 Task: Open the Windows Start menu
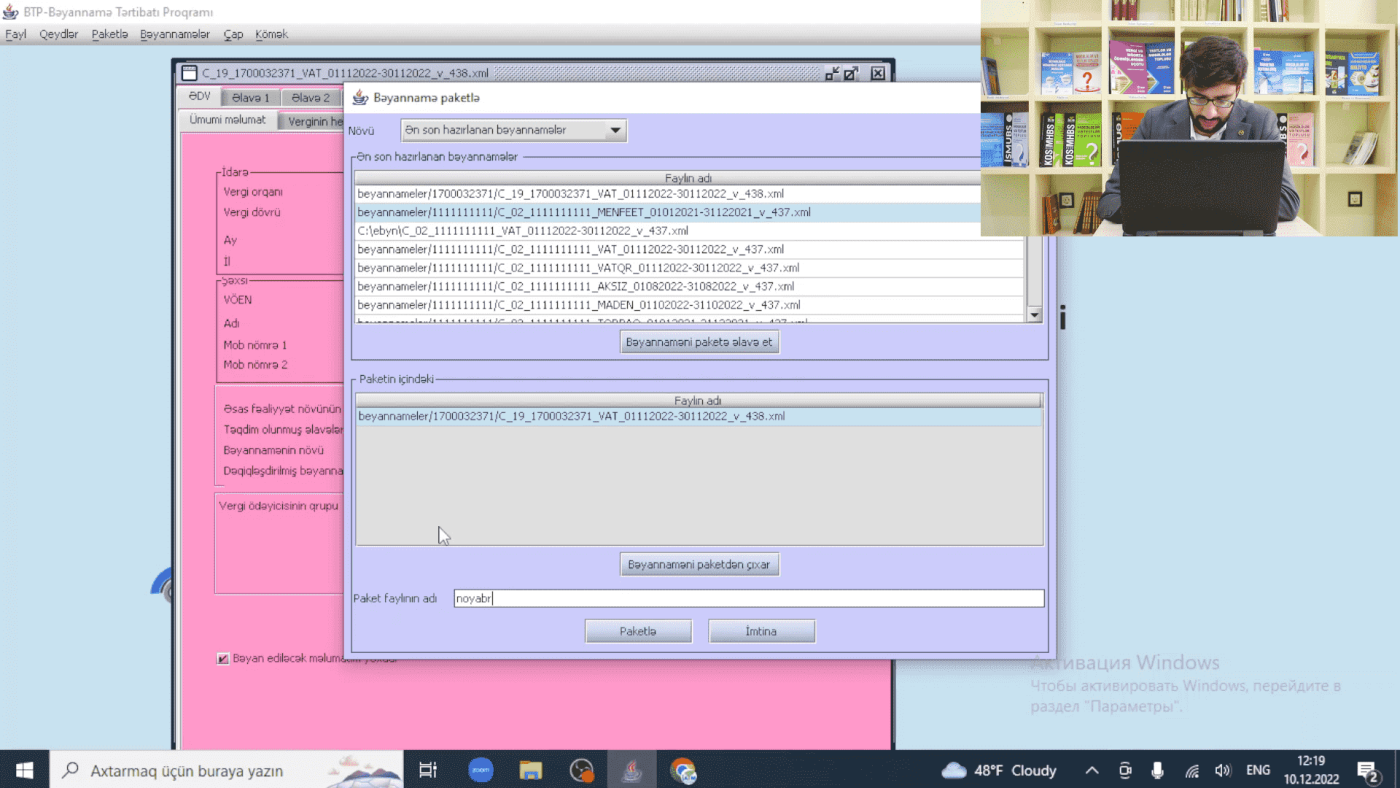pos(24,770)
